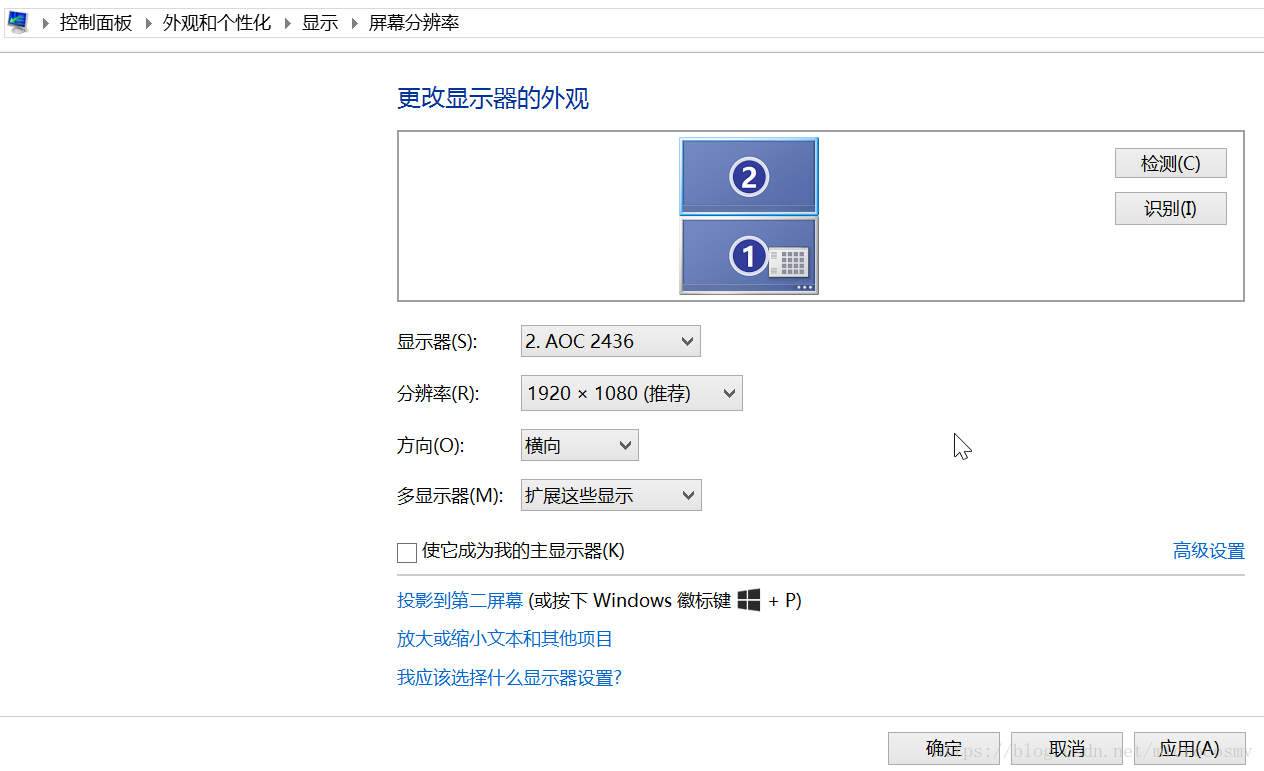
Task: Click 屏幕分辨率 breadcrumb
Action: (x=414, y=23)
